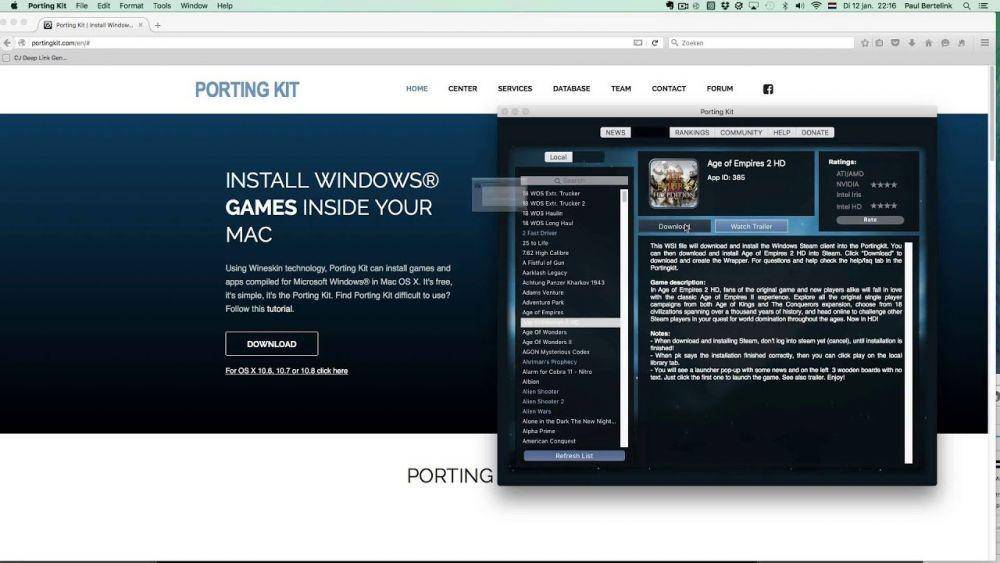The height and width of the screenshot is (563, 1000).
Task: Go to the DATABASE page
Action: point(571,89)
